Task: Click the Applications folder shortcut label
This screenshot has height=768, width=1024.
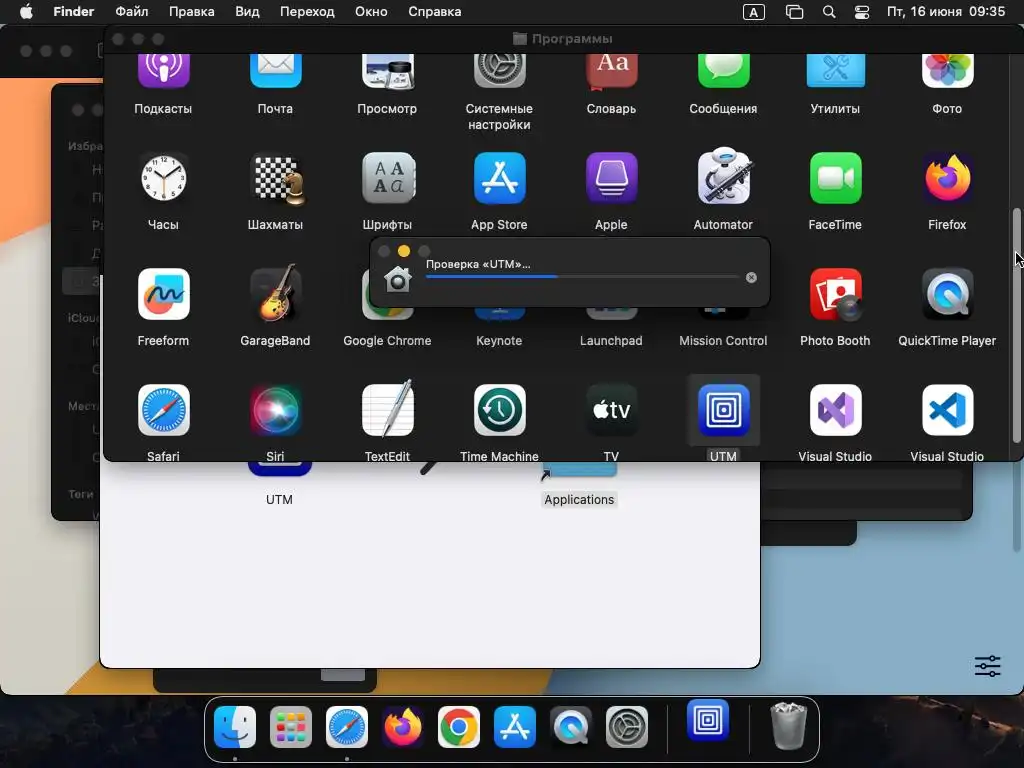Action: tap(579, 500)
